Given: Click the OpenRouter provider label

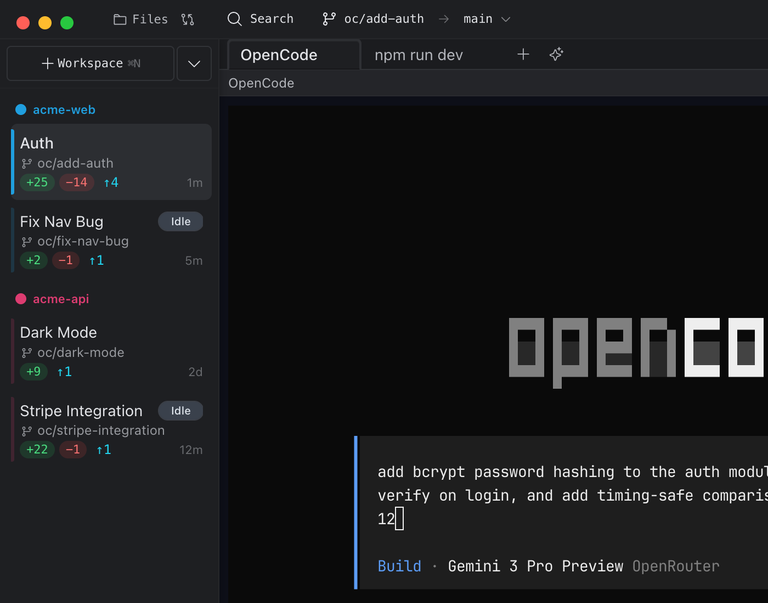Looking at the screenshot, I should (x=675, y=566).
